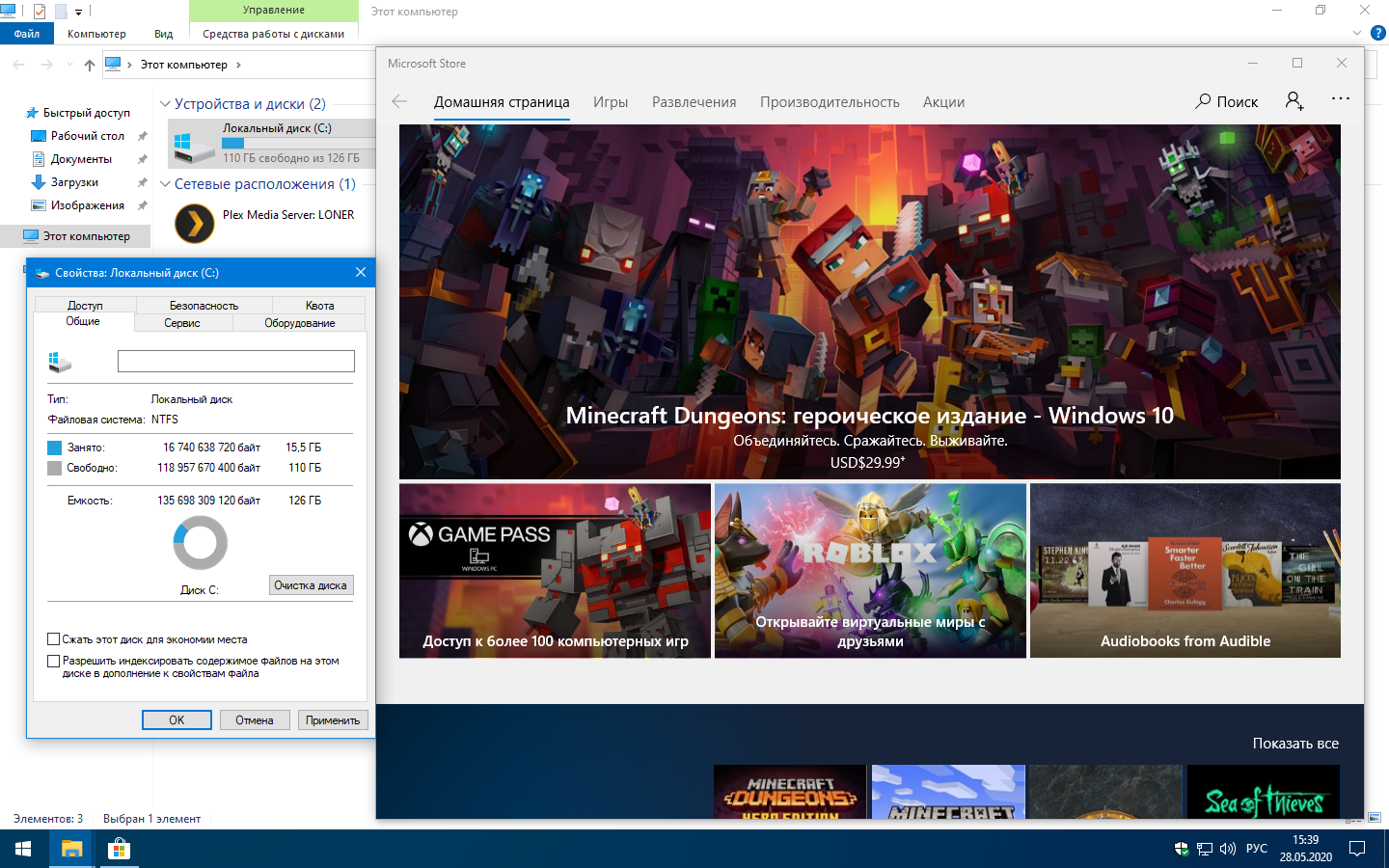Expand the Explorer ribbon chevron
Viewport: 1389px width, 868px height.
[1357, 33]
